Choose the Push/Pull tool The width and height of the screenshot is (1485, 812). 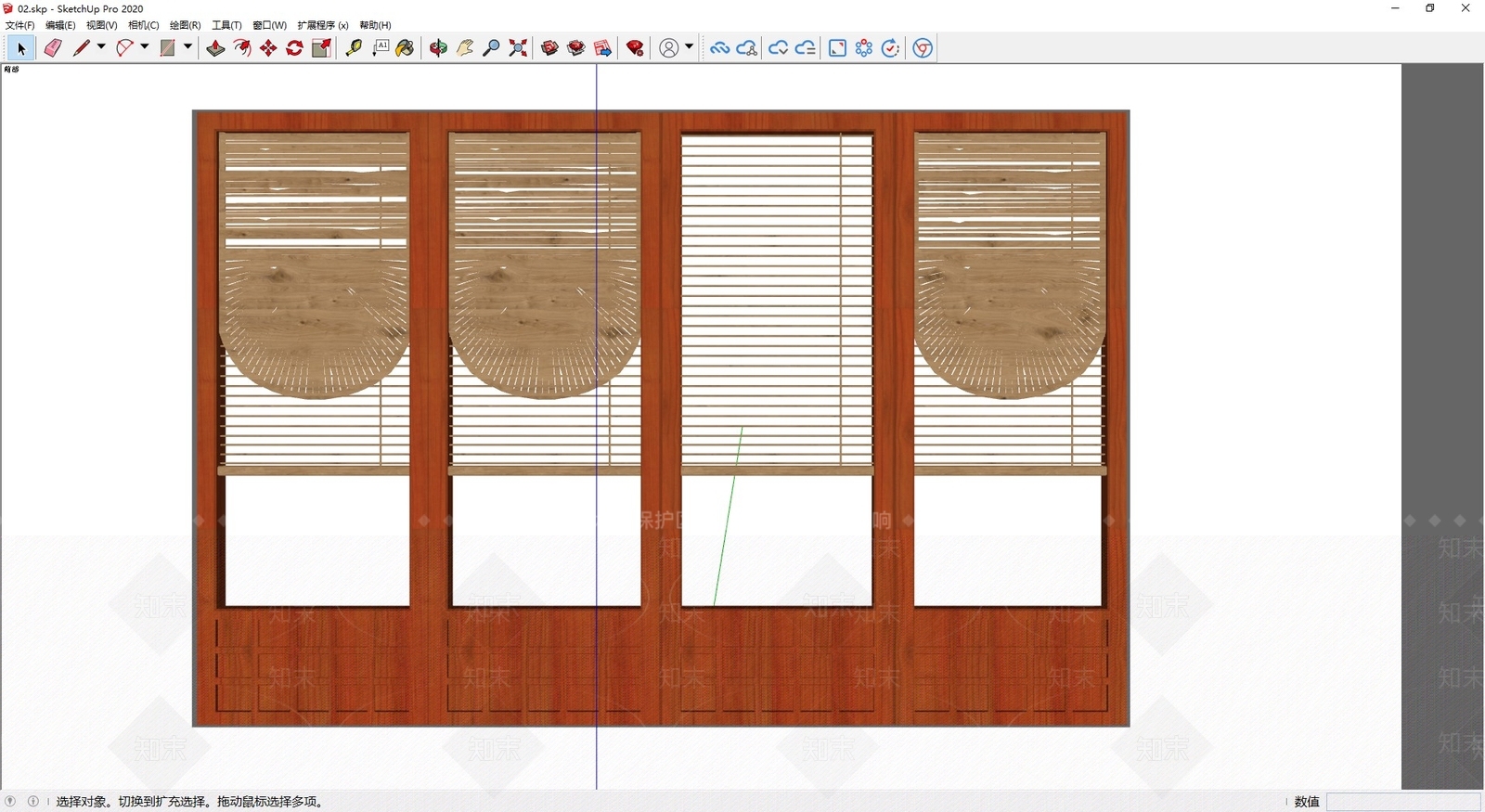(x=215, y=48)
